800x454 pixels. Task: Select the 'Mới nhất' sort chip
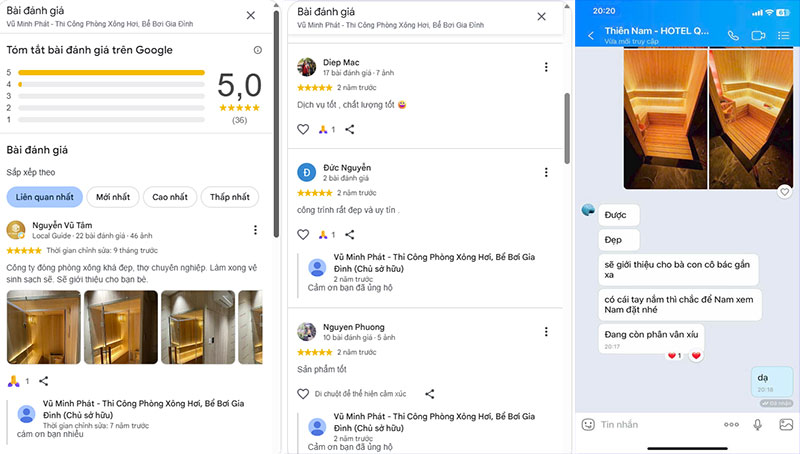click(x=113, y=197)
